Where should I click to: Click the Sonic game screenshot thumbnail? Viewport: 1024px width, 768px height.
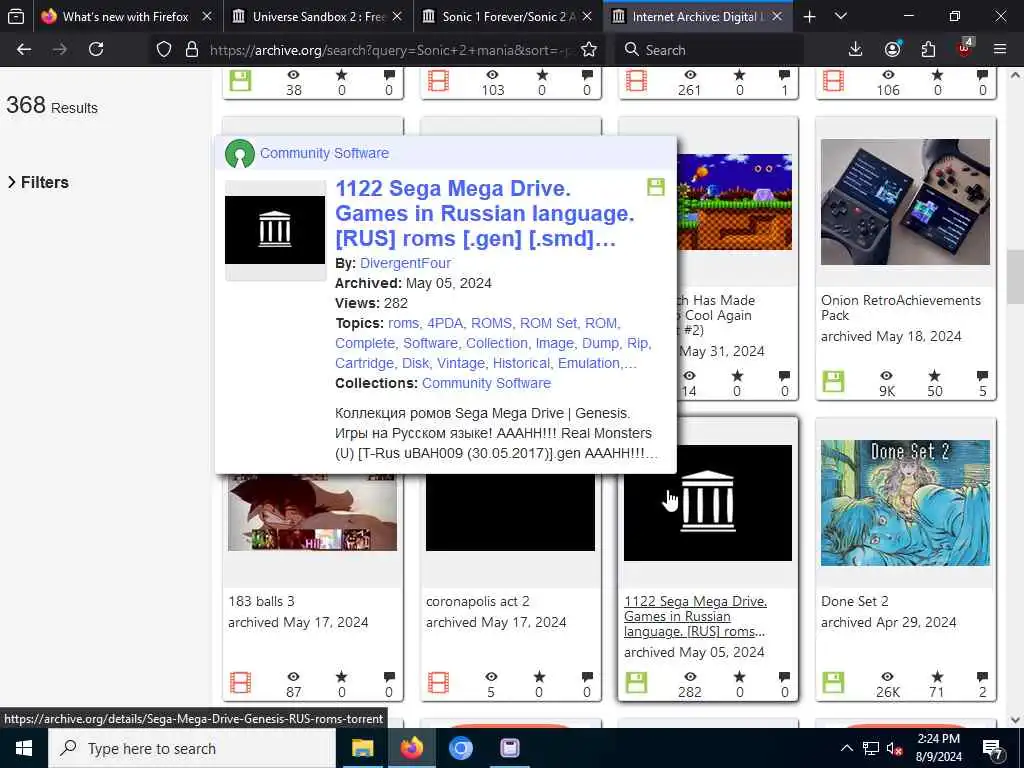click(x=734, y=202)
